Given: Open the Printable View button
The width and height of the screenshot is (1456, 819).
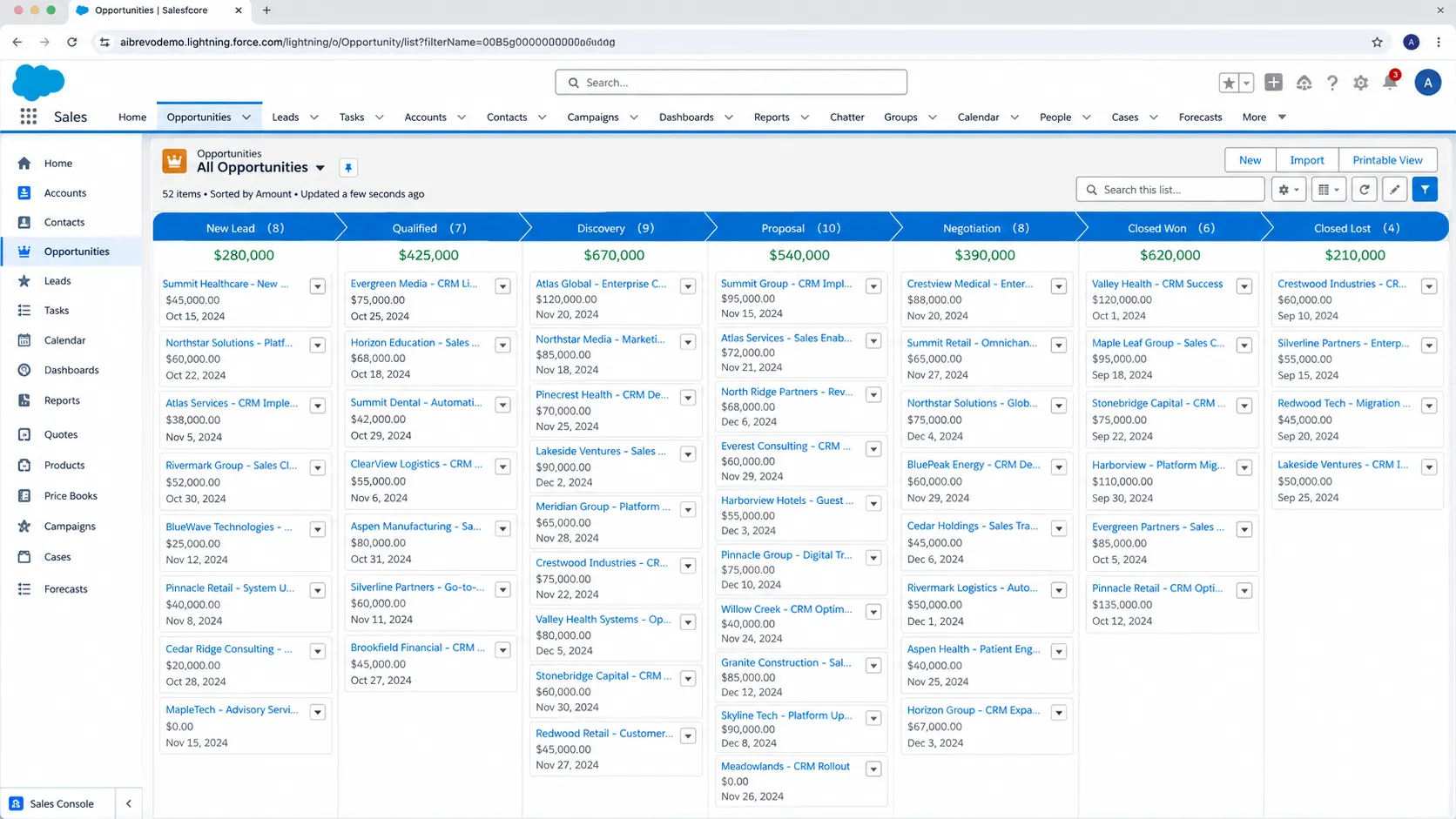Looking at the screenshot, I should tap(1387, 160).
